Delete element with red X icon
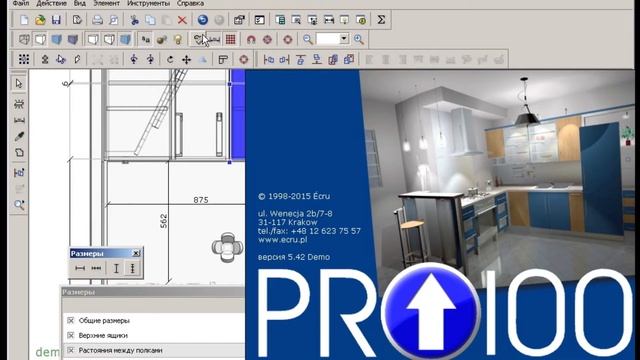The image size is (640, 360). pos(182,20)
